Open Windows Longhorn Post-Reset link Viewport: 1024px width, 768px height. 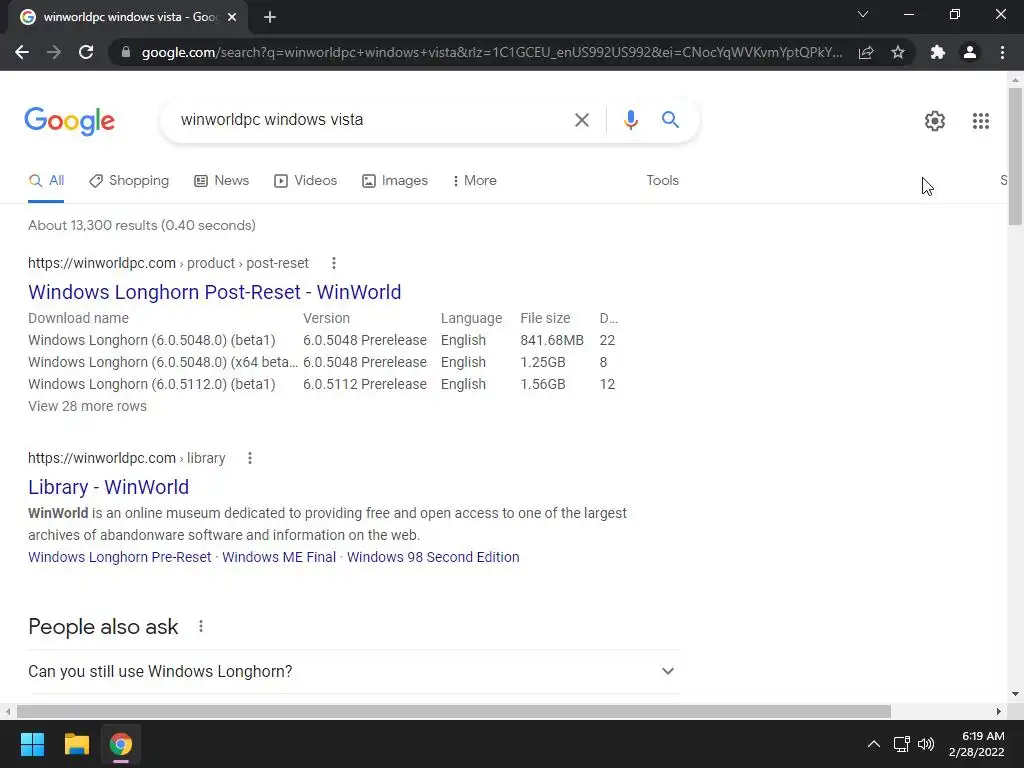[x=214, y=292]
